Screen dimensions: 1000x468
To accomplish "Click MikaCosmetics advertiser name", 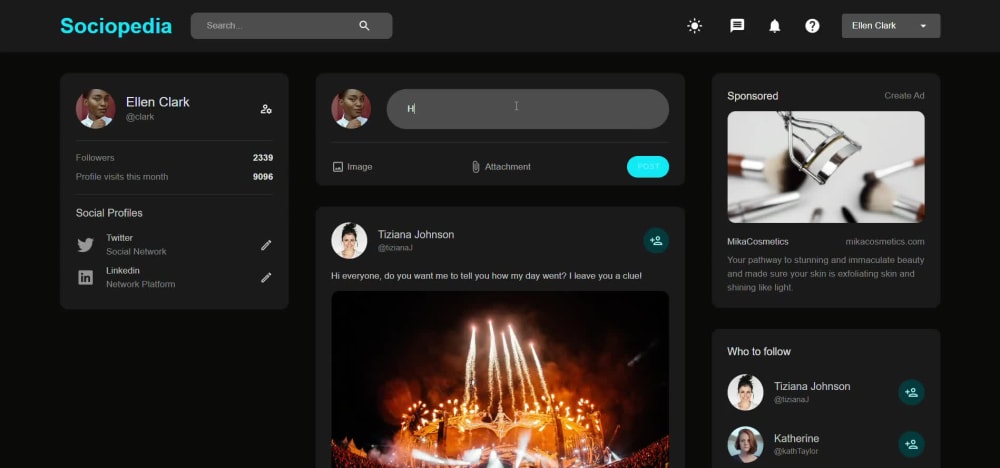I will point(758,242).
